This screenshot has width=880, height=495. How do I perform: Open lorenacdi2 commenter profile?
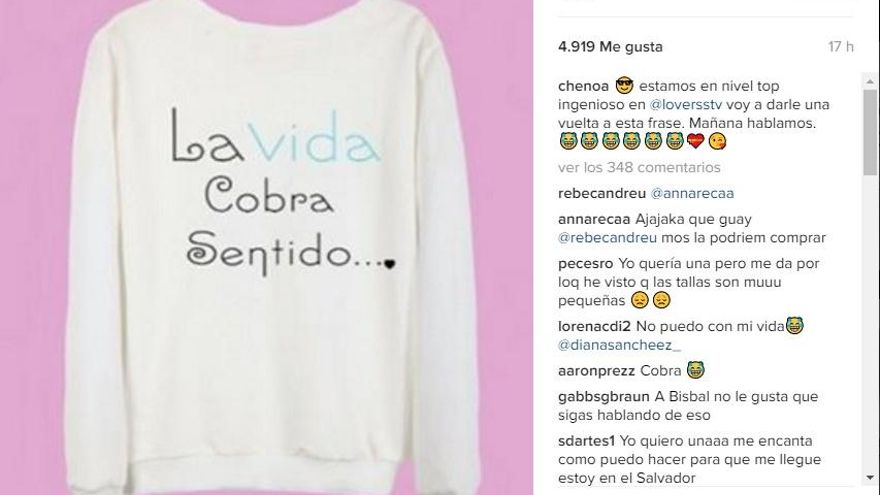point(594,327)
